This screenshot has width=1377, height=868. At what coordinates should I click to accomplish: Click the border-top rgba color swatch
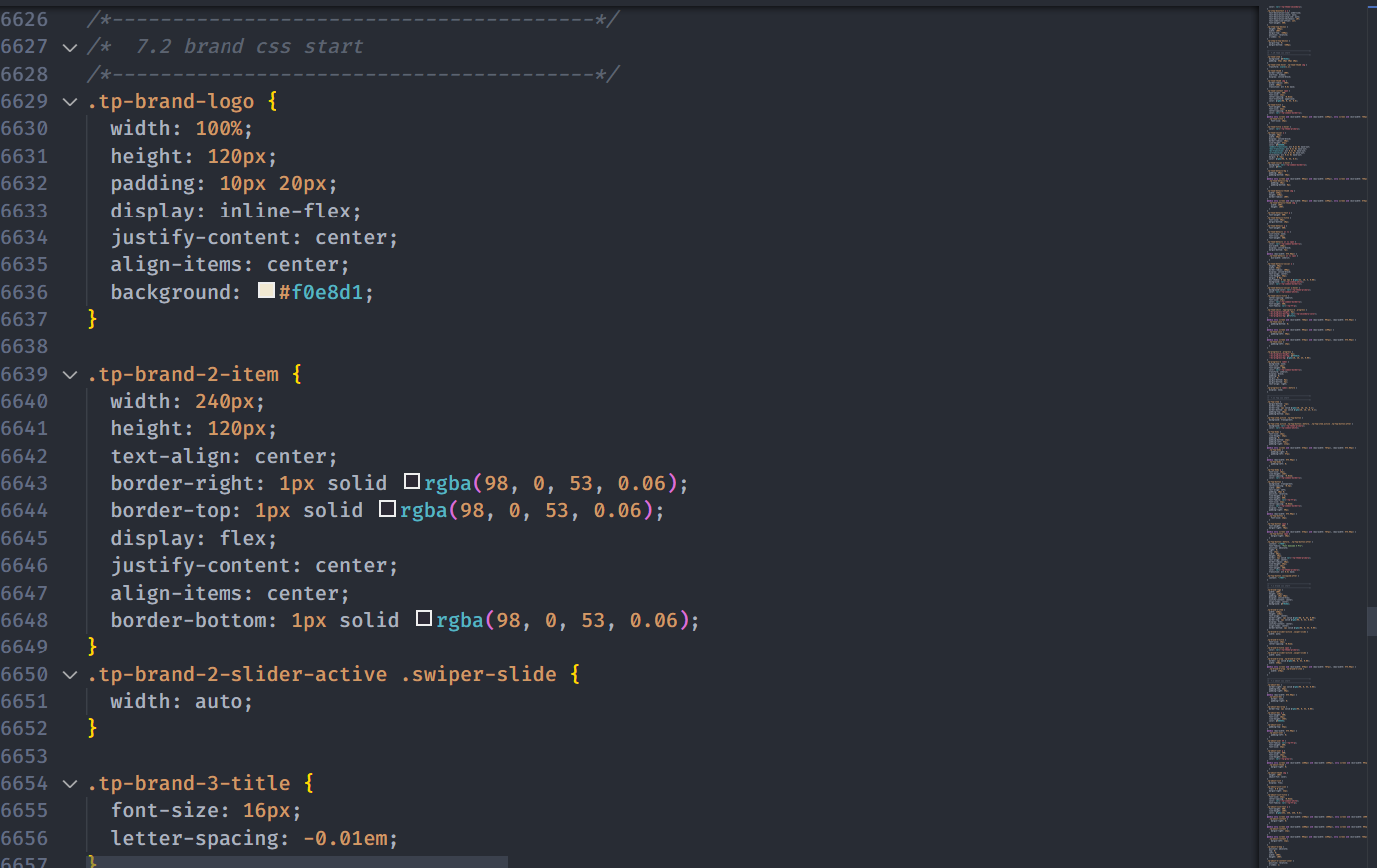coord(387,509)
